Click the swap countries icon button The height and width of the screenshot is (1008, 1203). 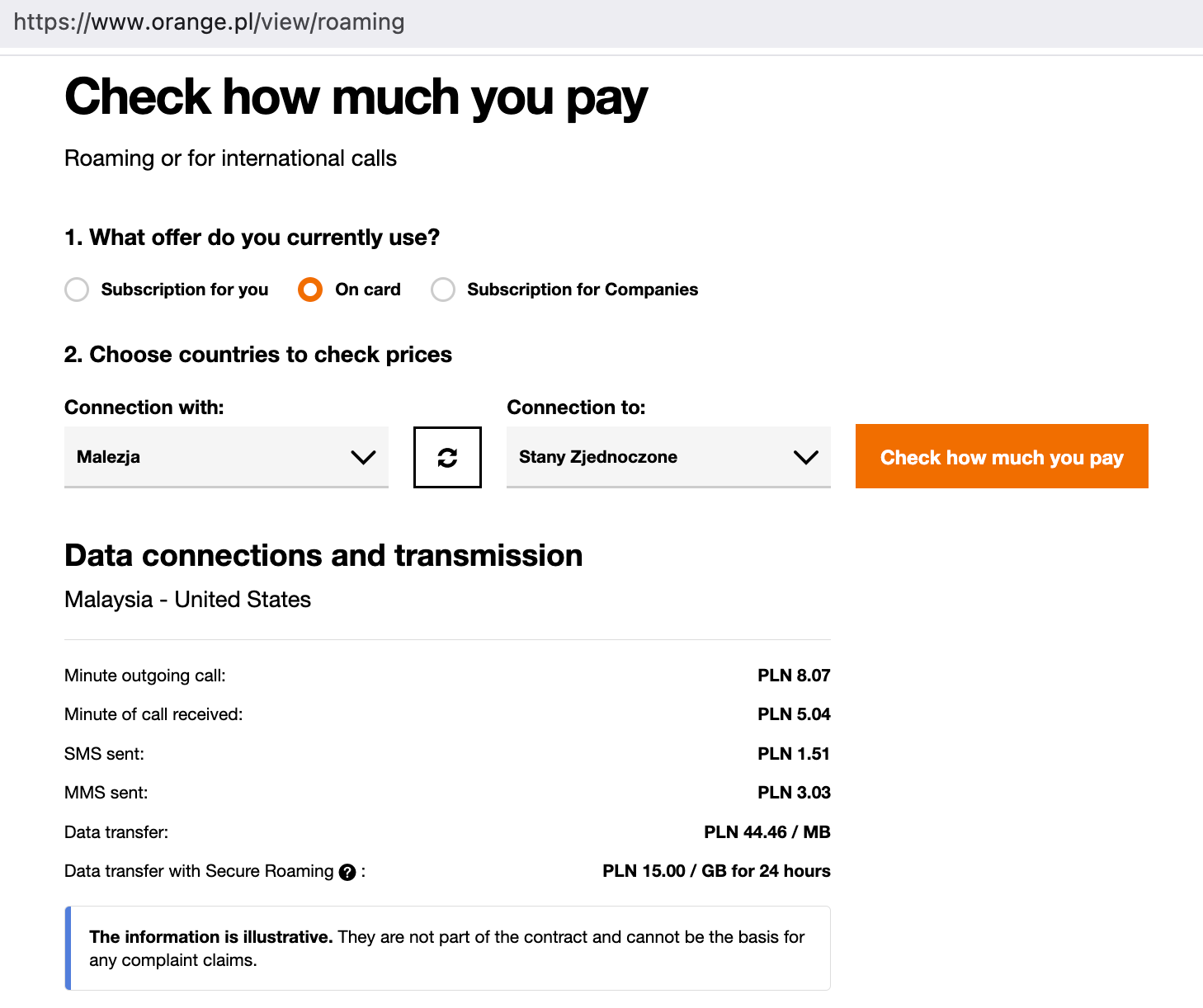(x=447, y=458)
